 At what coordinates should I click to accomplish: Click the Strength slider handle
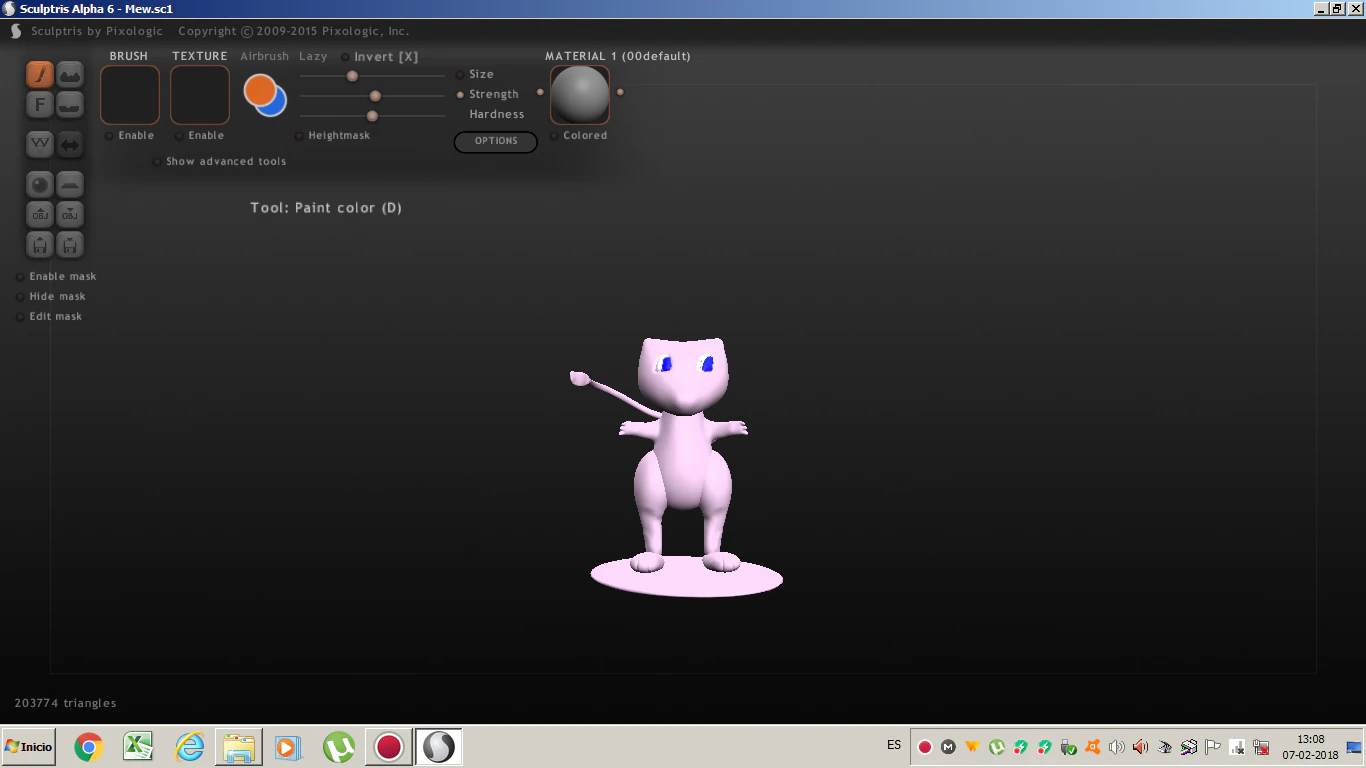375,96
